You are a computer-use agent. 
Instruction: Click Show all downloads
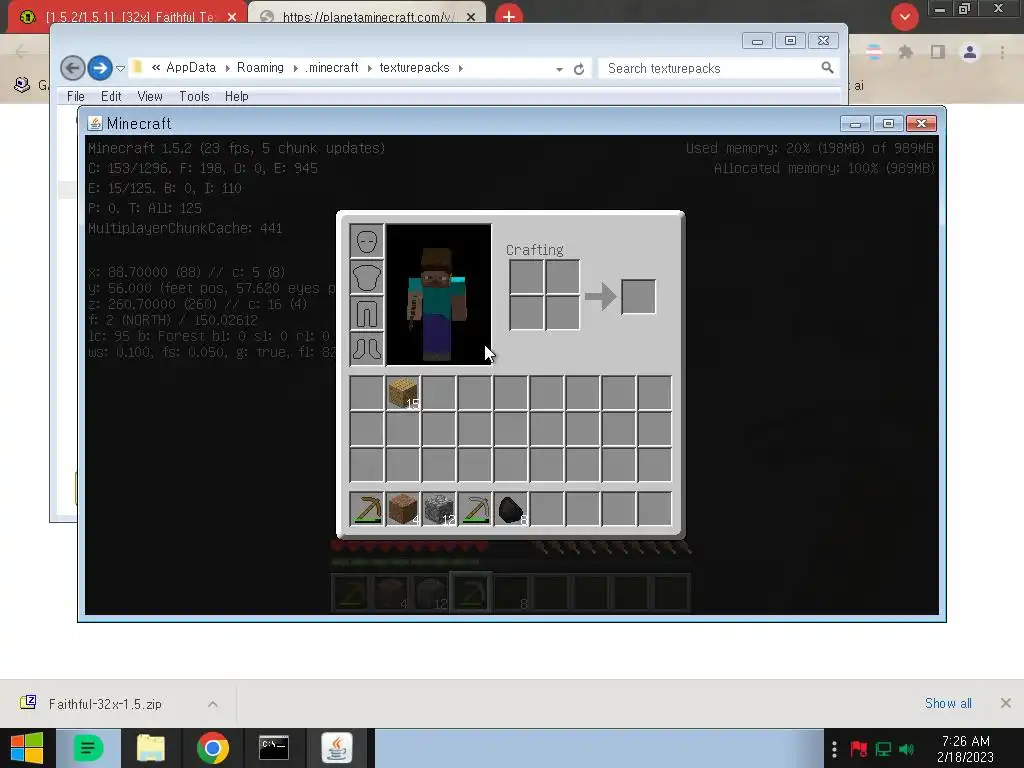(x=948, y=703)
